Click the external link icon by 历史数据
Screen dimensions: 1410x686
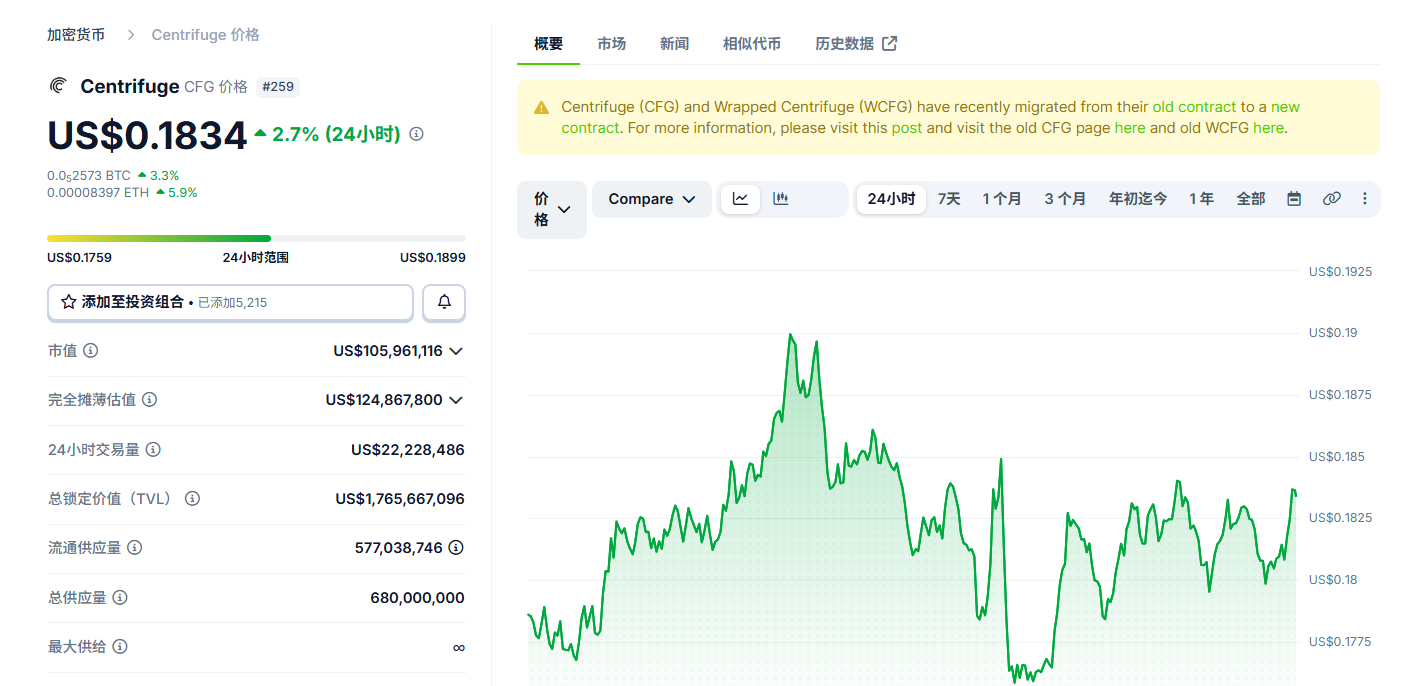pos(889,43)
